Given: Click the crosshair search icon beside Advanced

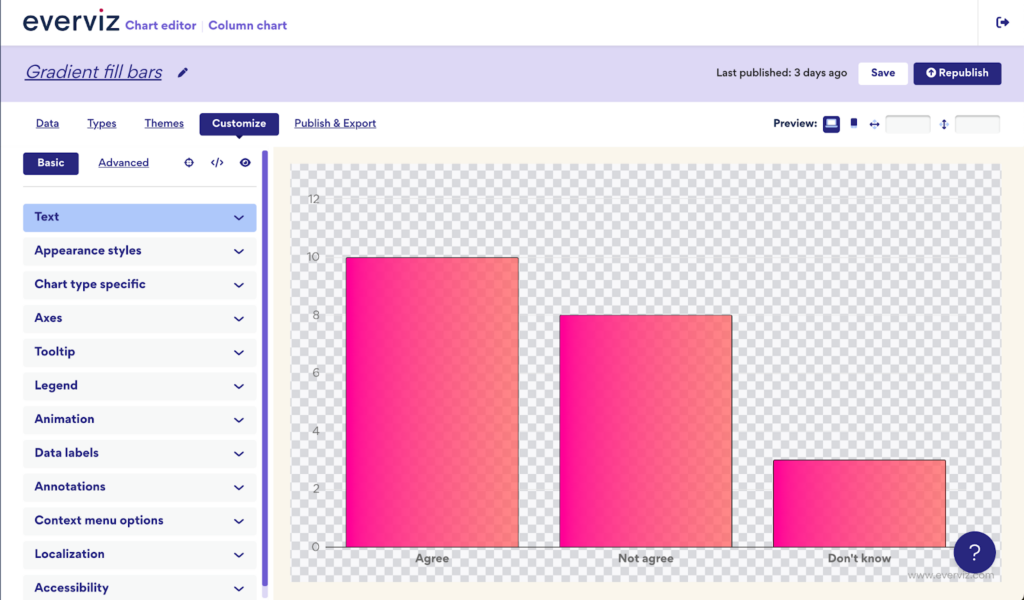Looking at the screenshot, I should click(x=189, y=162).
